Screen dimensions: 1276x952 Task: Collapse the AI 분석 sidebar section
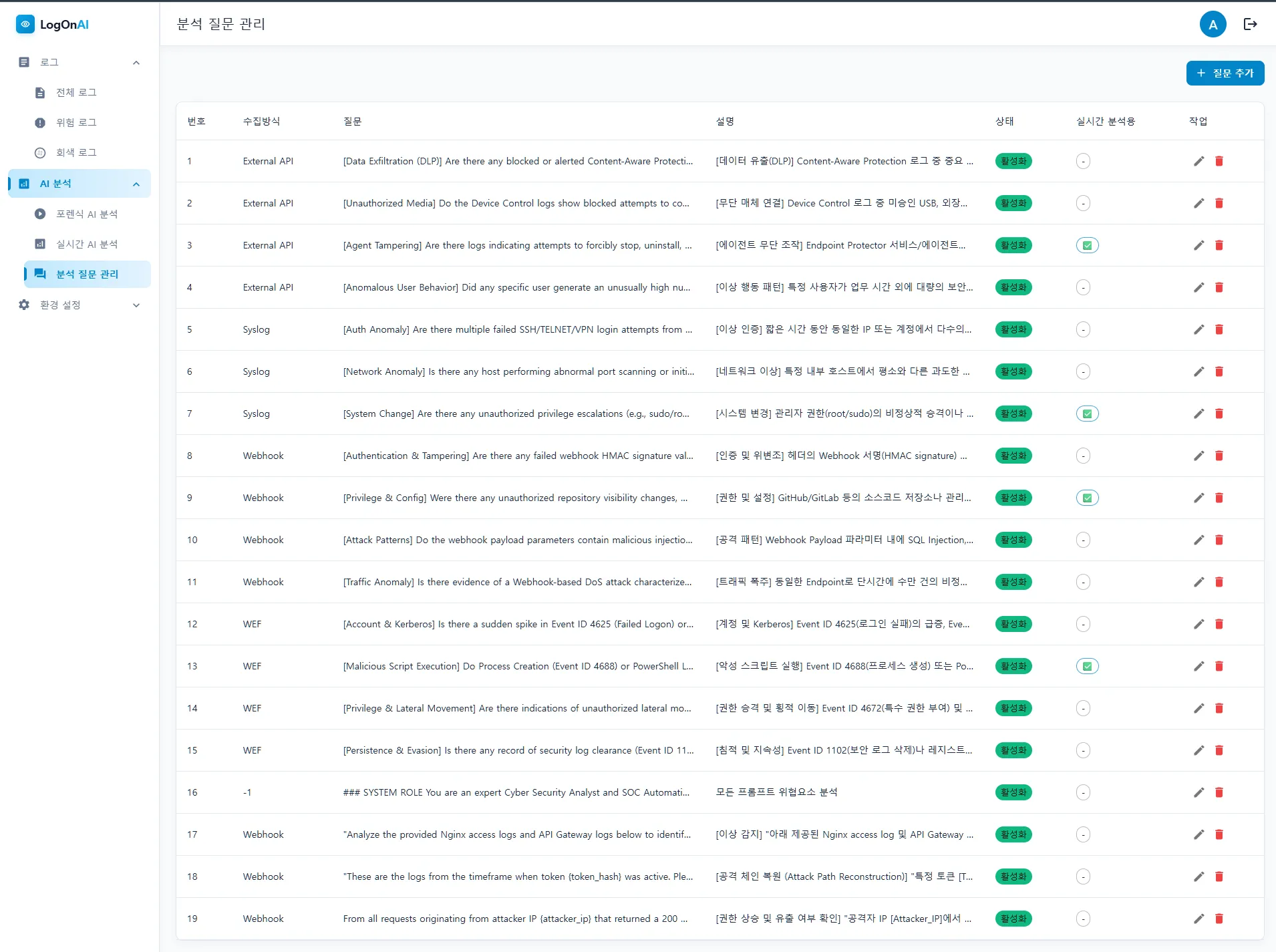click(x=79, y=184)
